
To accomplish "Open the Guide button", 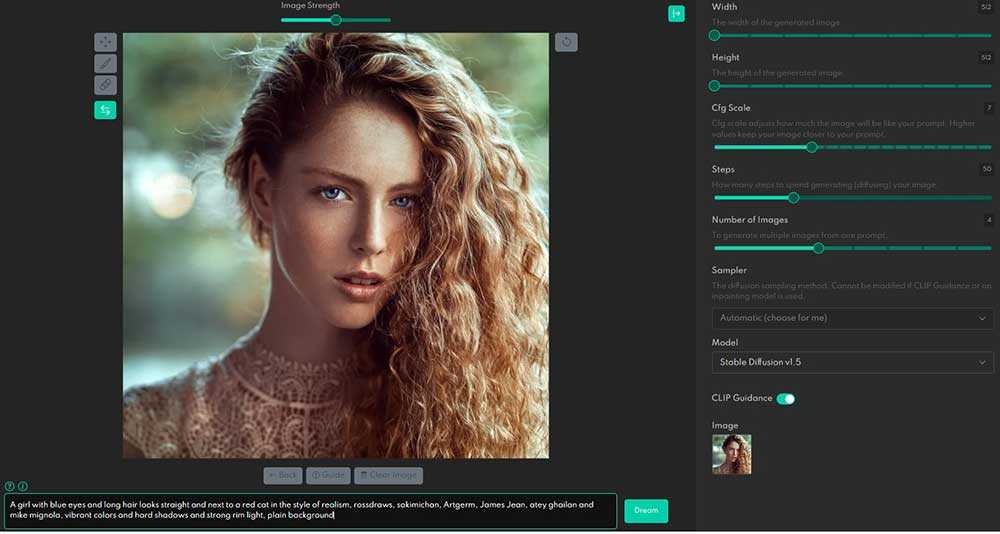I will pyautogui.click(x=328, y=476).
